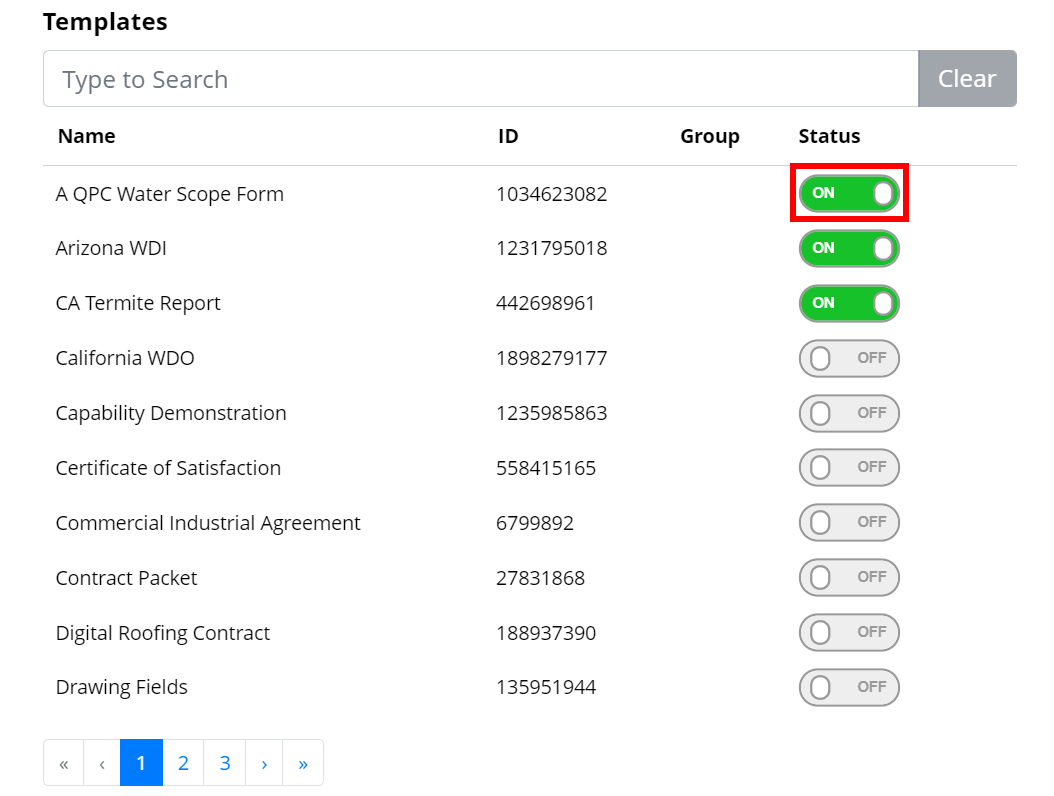
Task: Select pagination page 1
Action: pos(141,763)
